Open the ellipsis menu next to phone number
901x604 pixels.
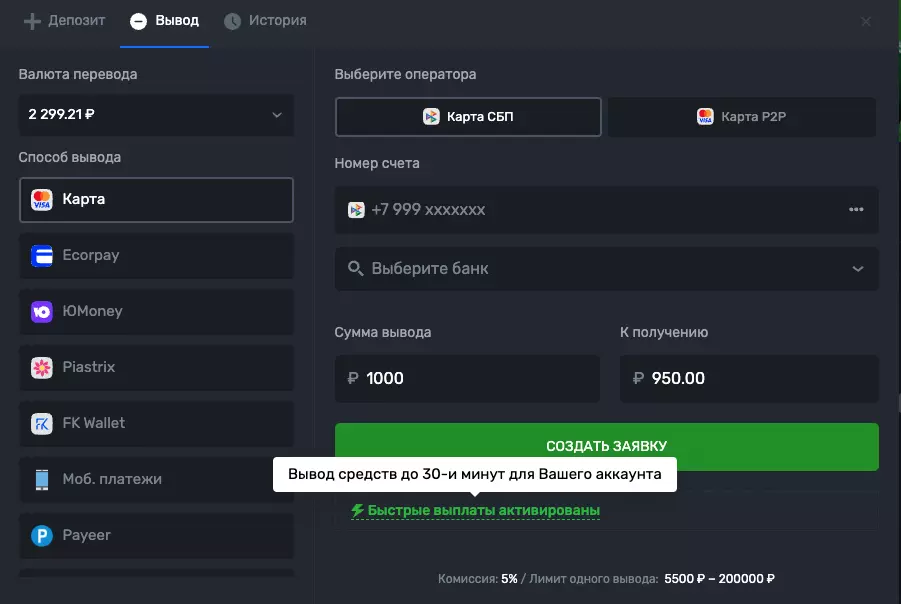tap(856, 210)
